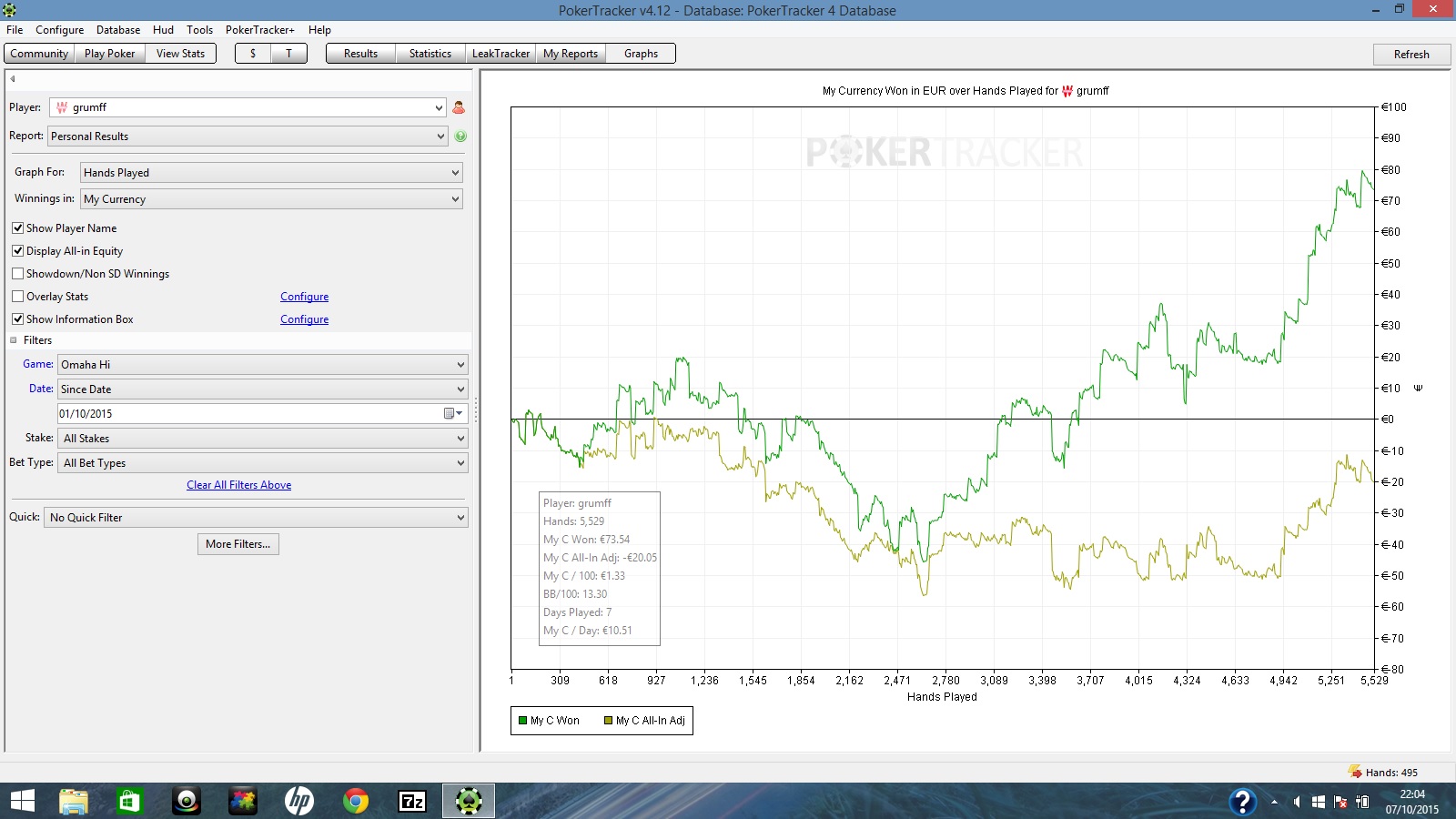Open the Winnings in dropdown

coord(271,199)
